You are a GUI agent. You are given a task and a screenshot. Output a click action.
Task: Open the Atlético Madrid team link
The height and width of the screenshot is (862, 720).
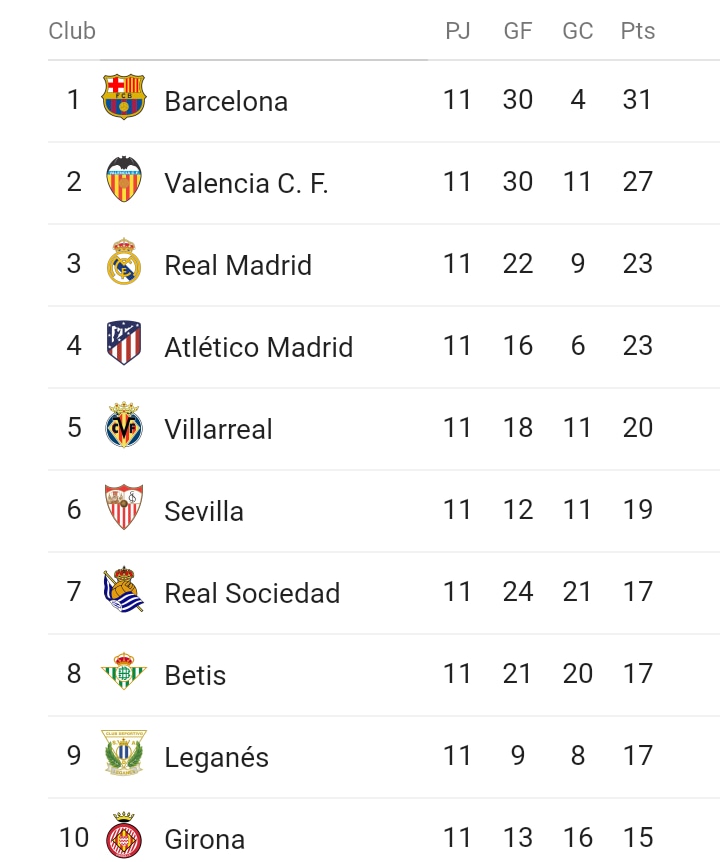tap(258, 347)
